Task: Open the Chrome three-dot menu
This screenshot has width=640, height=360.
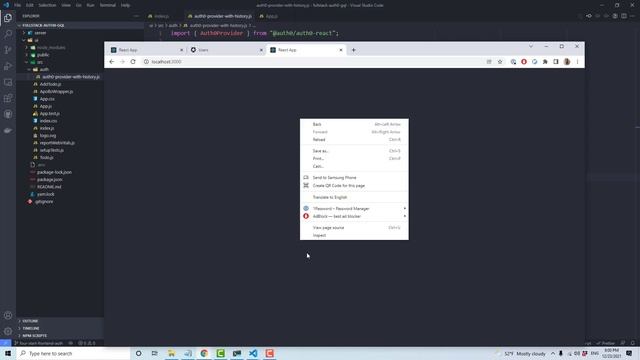Action: pos(578,62)
